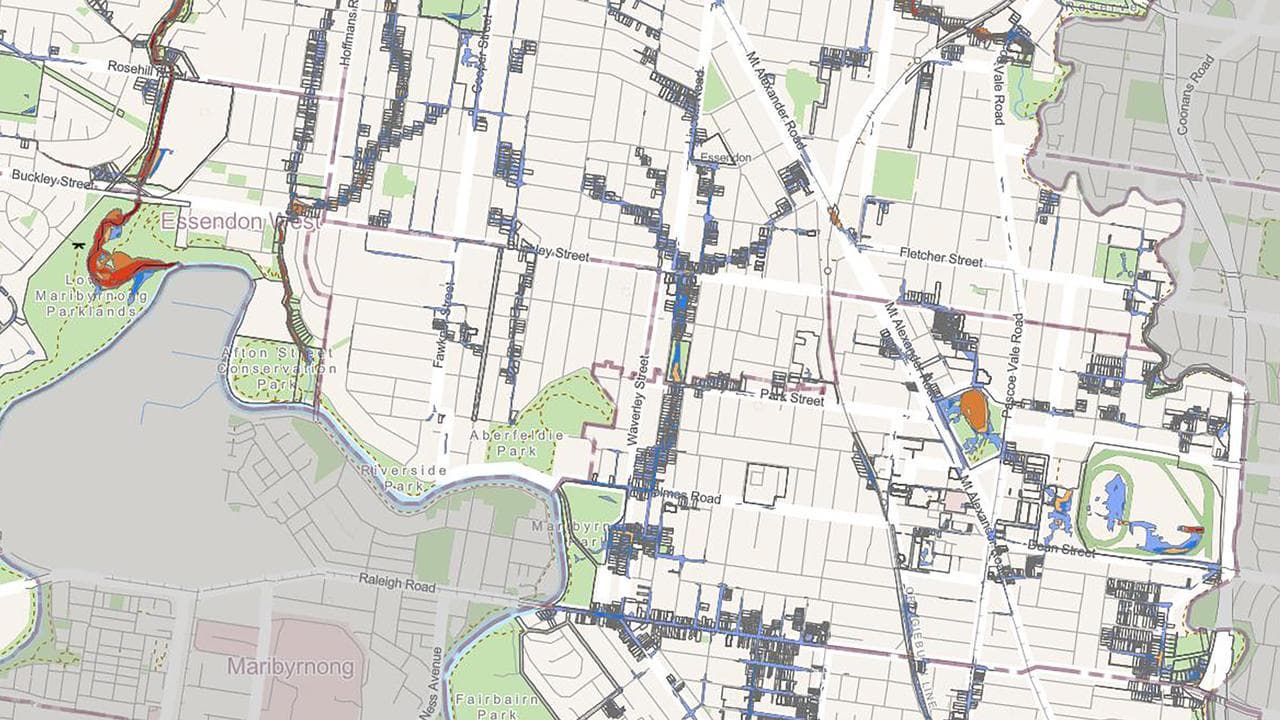Click the 'Aberfeldie Park' label
Screen dimensions: 1280x720
(x=517, y=443)
